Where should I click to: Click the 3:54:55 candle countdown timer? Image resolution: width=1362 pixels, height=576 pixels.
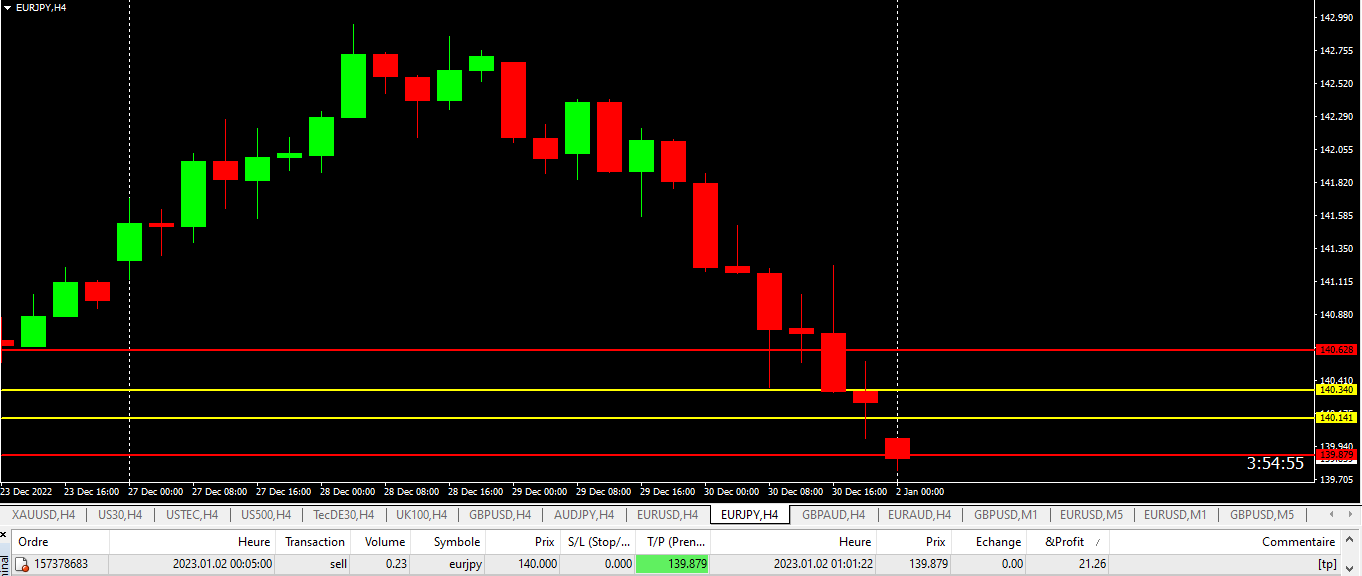1275,463
